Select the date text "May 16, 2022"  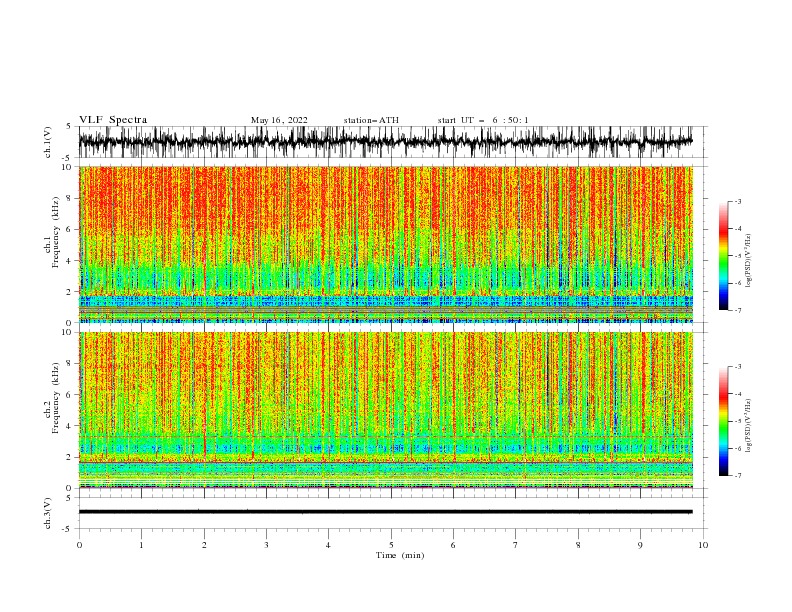click(279, 120)
